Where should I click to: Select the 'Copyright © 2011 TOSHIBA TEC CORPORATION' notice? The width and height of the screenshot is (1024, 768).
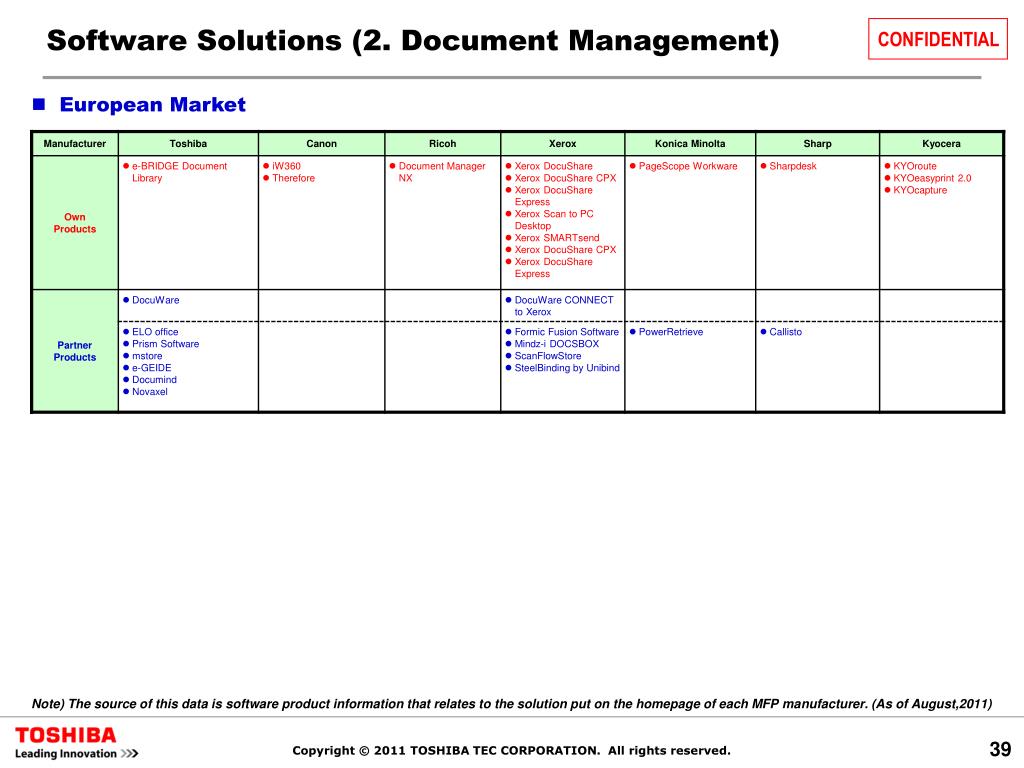coord(511,750)
